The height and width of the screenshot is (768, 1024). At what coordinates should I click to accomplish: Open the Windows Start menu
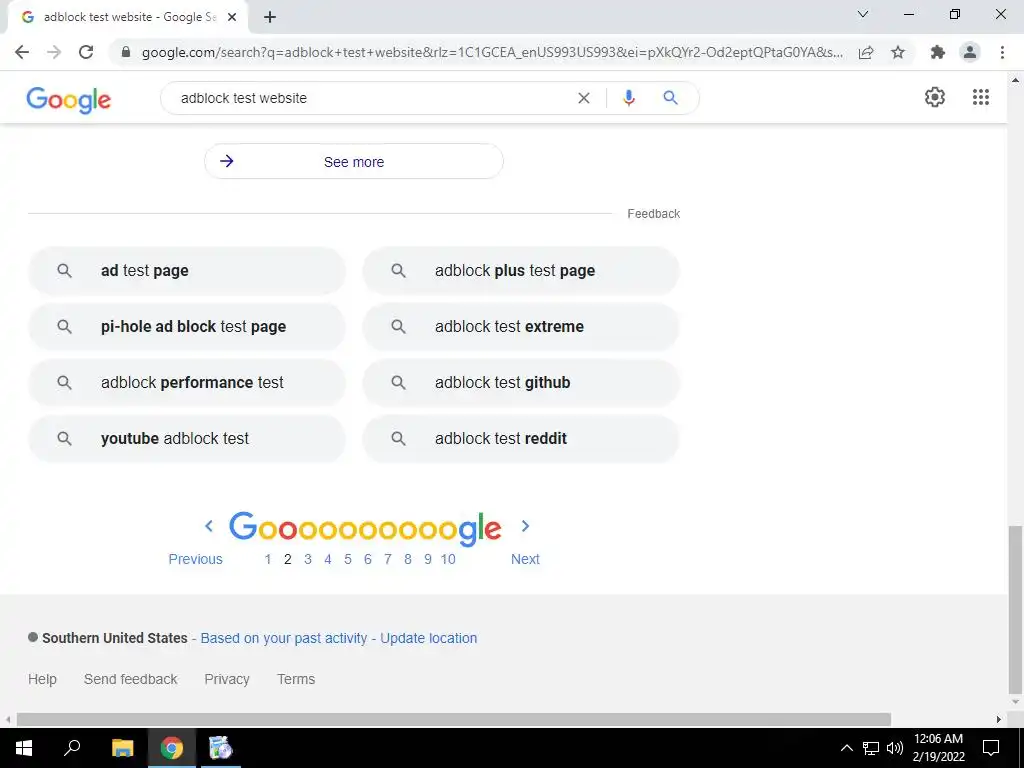pos(24,748)
